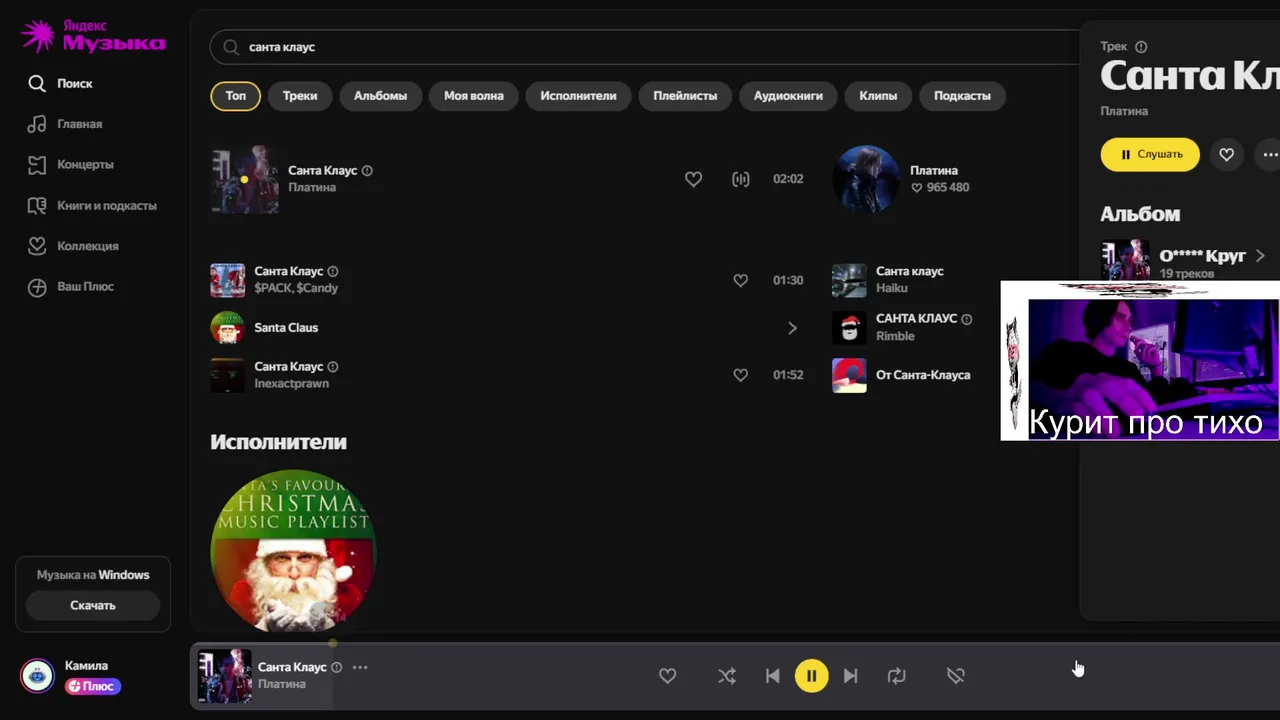
Task: Click the Santa Claus artist avatar
Action: (227, 328)
